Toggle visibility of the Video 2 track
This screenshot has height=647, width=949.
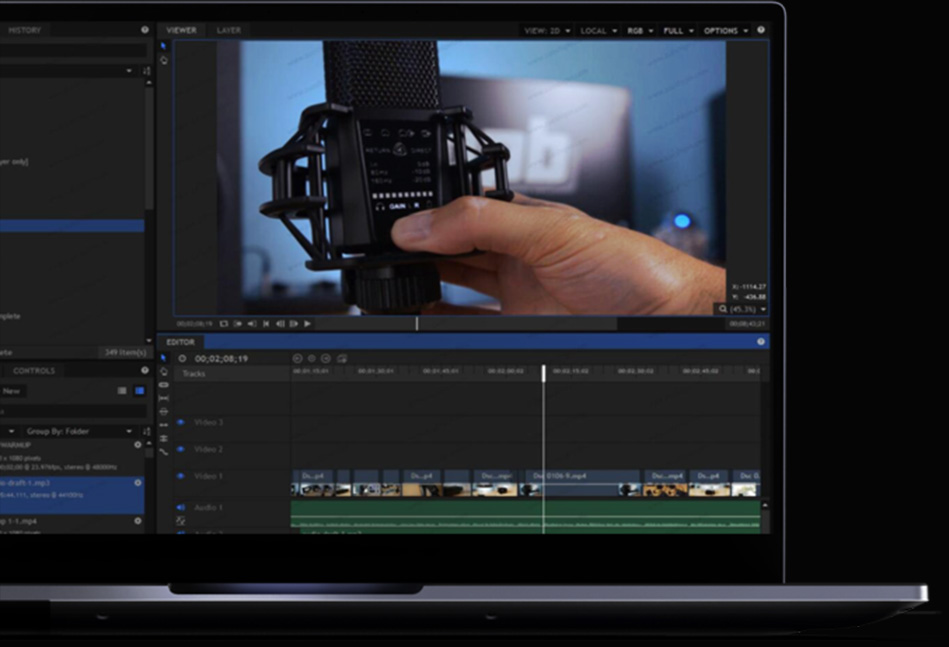(181, 449)
